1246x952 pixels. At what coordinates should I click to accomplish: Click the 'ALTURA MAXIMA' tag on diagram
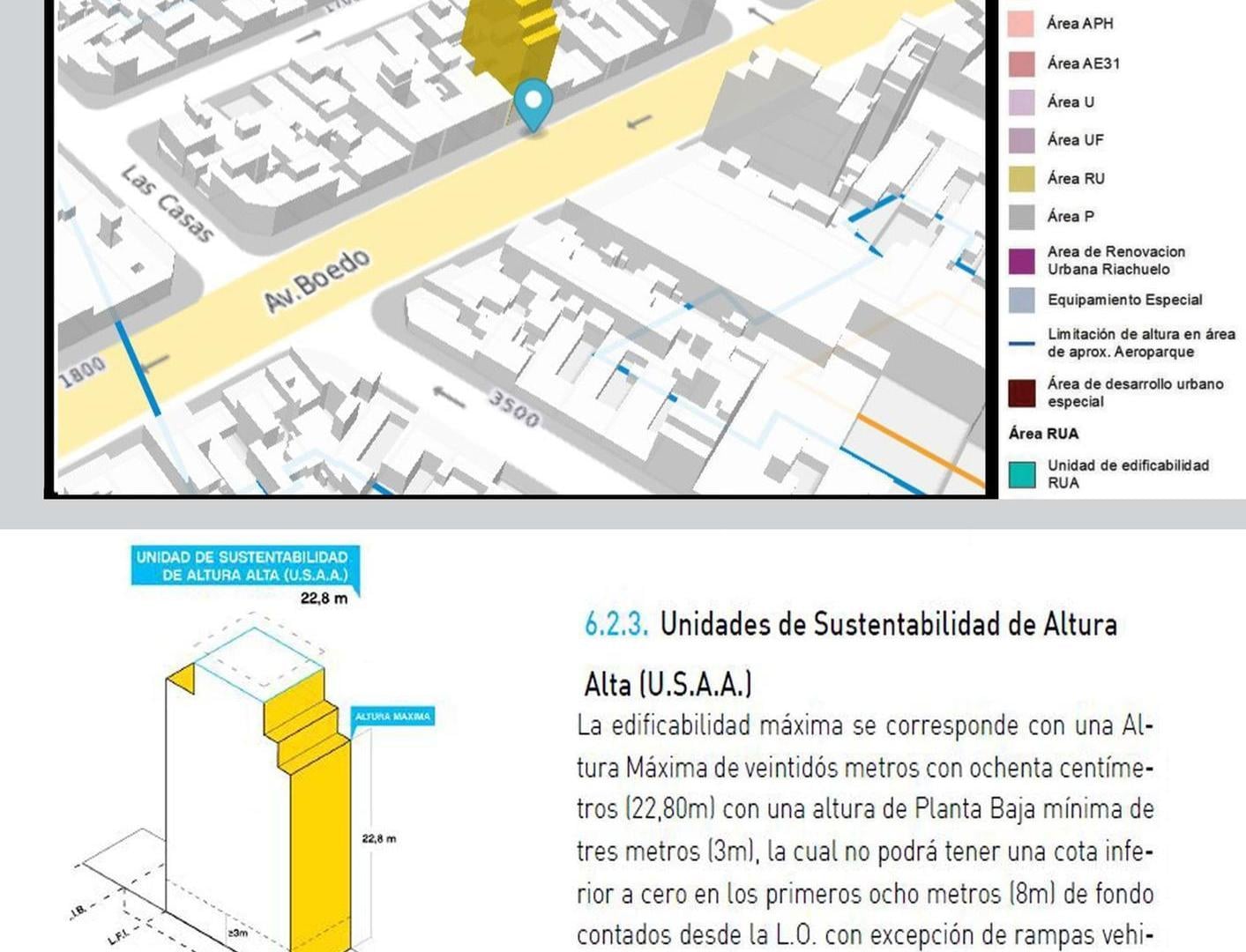[392, 717]
